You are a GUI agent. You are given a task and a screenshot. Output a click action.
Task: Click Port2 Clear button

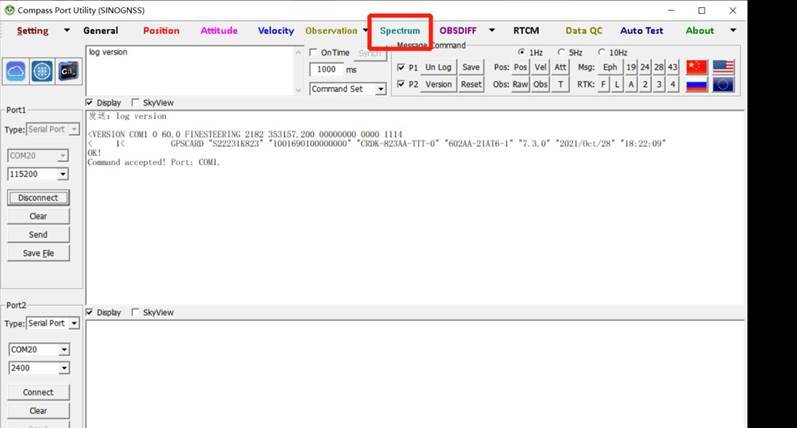point(38,411)
